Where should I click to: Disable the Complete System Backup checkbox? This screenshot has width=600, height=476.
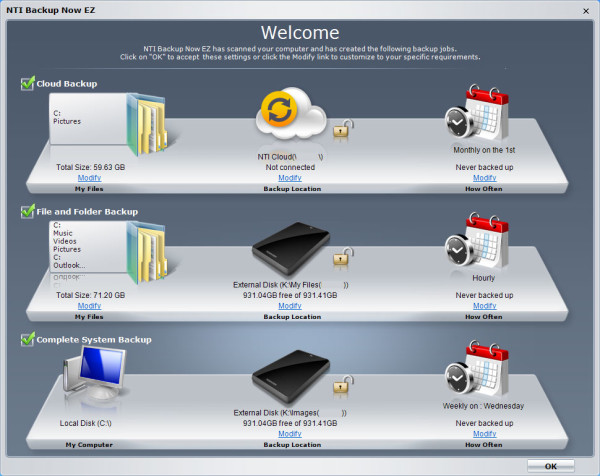point(28,339)
